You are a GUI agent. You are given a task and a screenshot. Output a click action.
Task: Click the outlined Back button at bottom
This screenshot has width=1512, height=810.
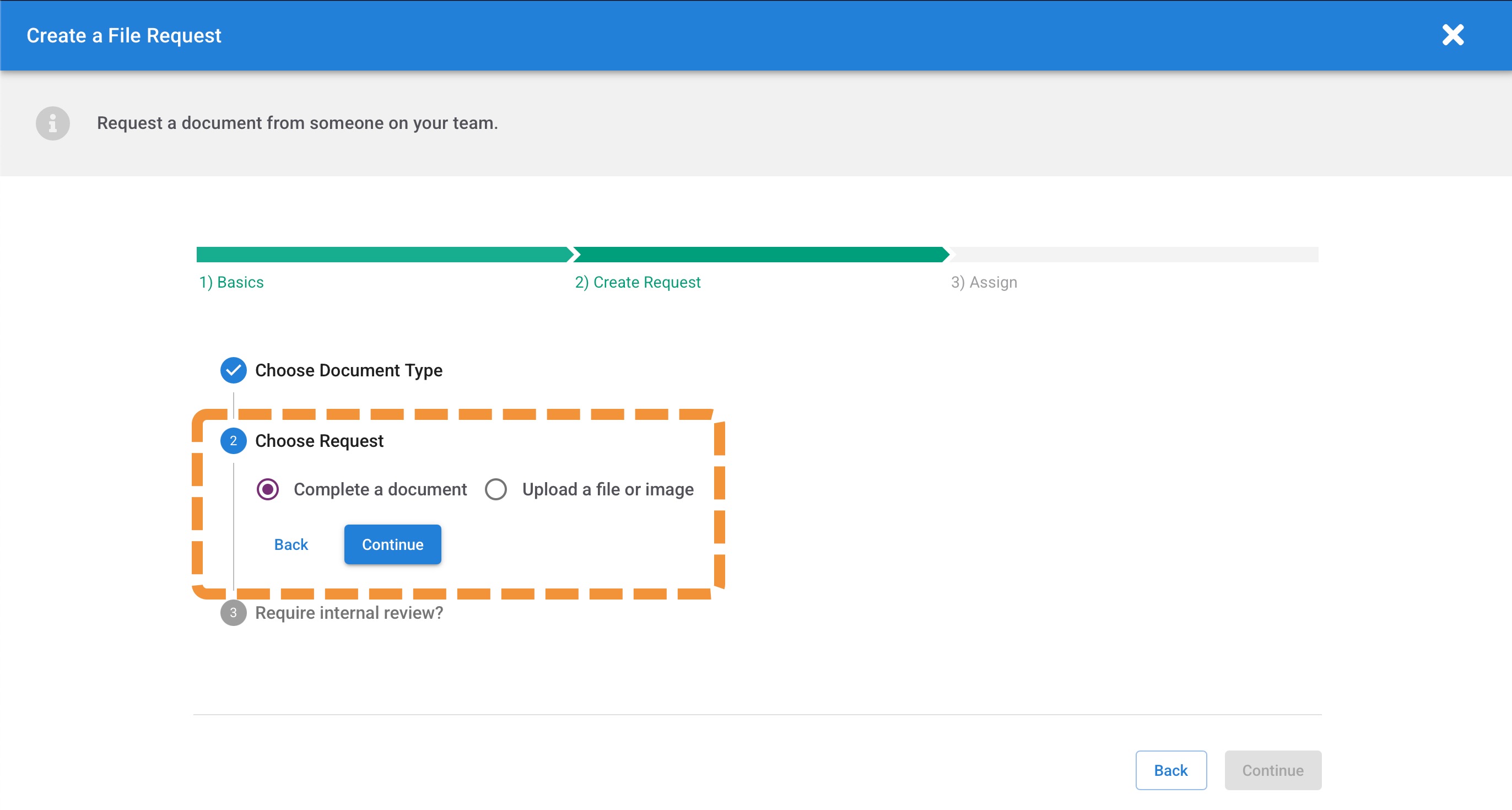[1170, 770]
